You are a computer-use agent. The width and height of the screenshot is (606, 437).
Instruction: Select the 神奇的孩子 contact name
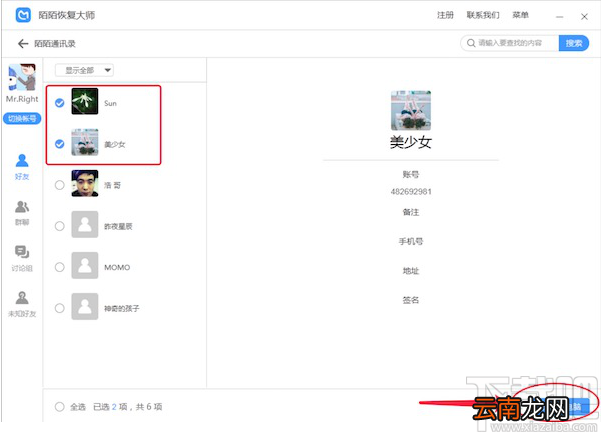(x=122, y=308)
